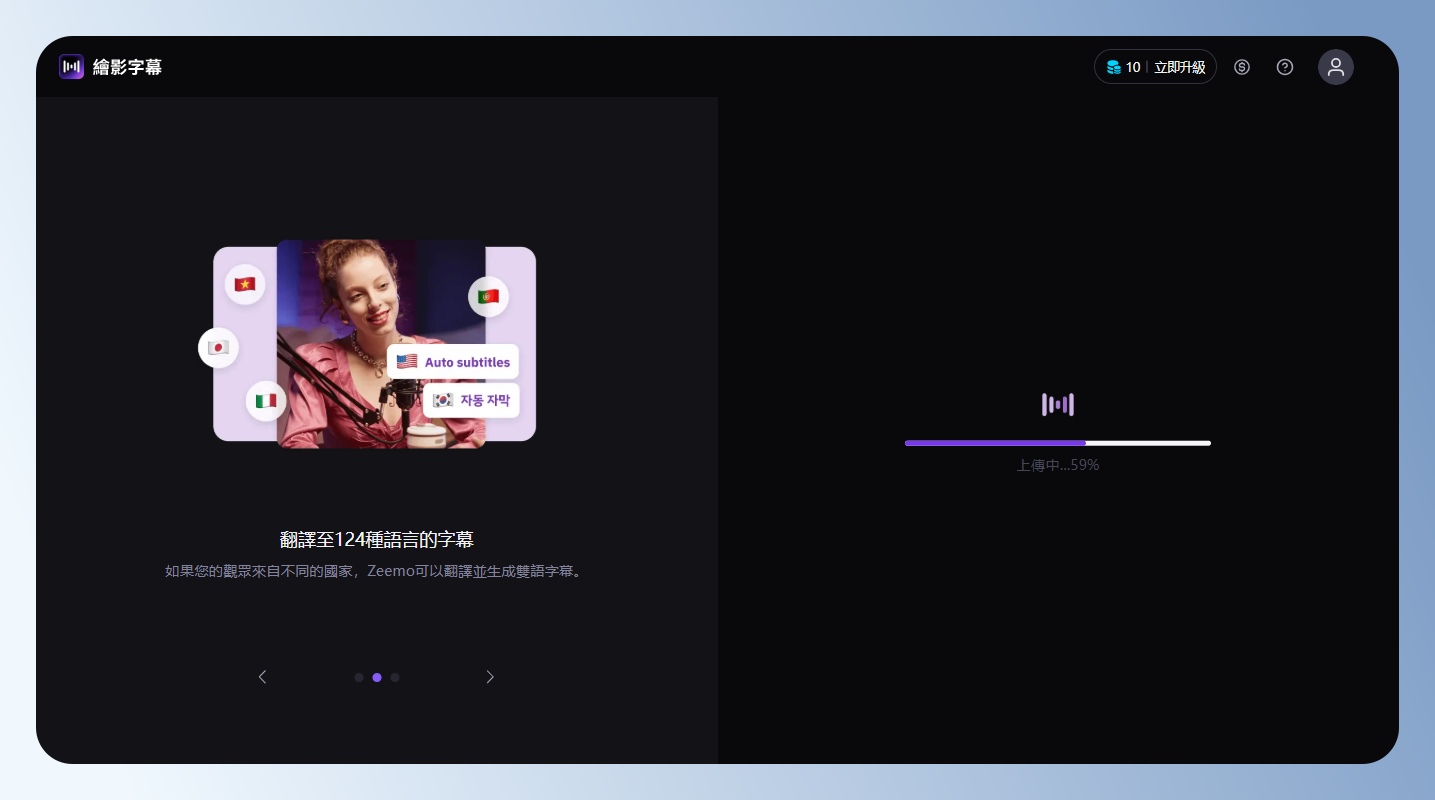Screen dimensions: 1435x800
Task: Open the user profile avatar
Action: (x=1335, y=67)
